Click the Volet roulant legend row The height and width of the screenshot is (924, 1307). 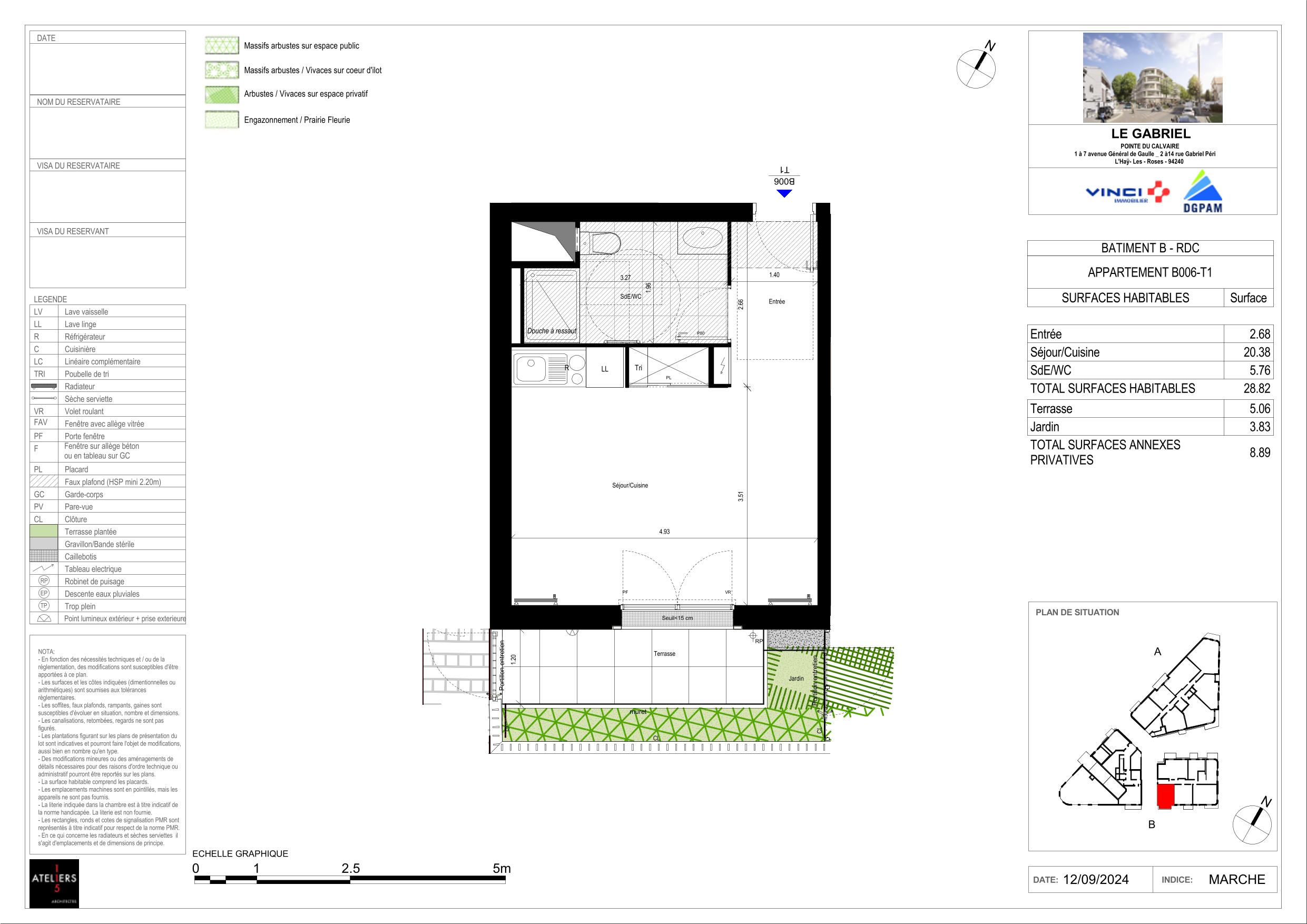107,411
